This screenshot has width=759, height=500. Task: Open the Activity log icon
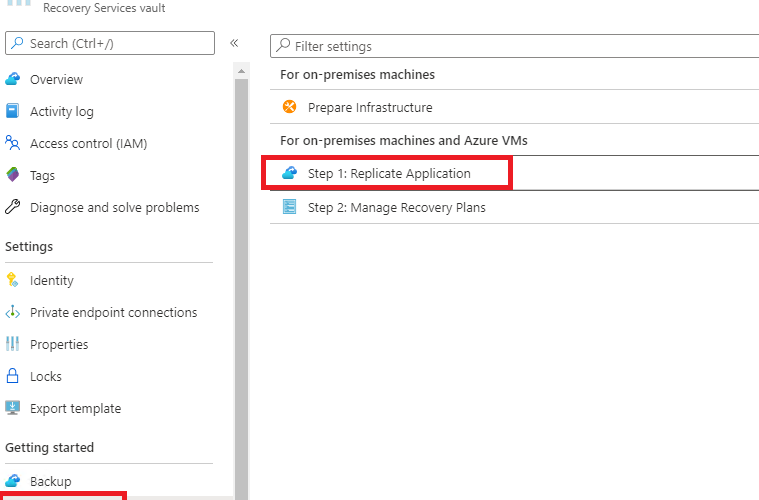13,111
